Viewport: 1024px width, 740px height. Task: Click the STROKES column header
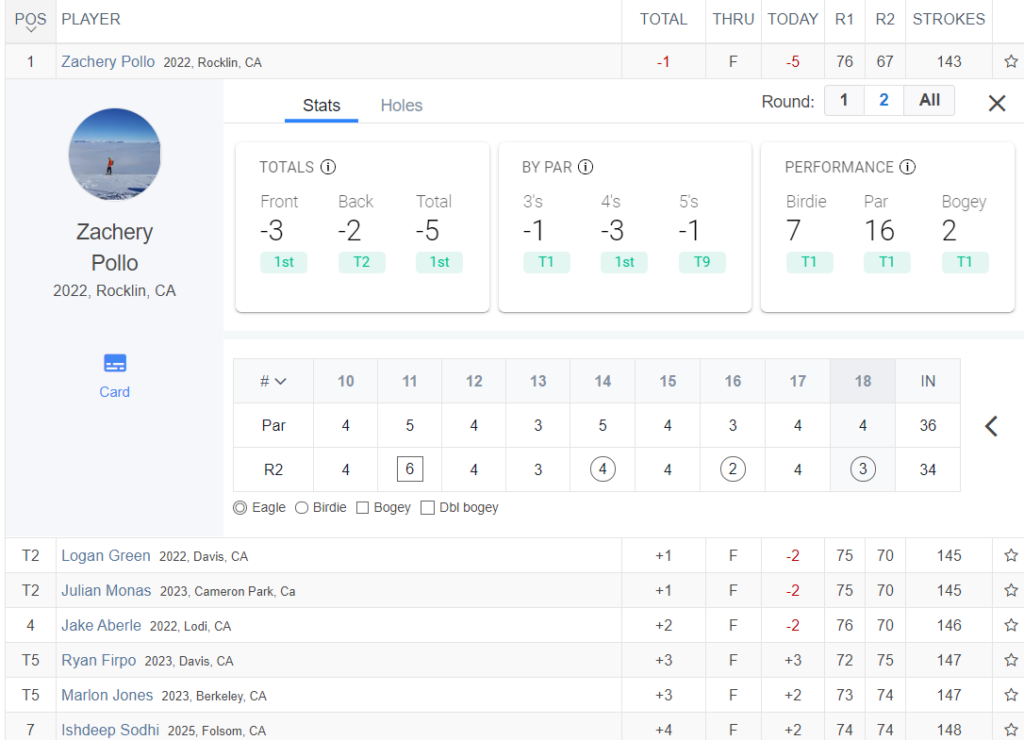948,20
